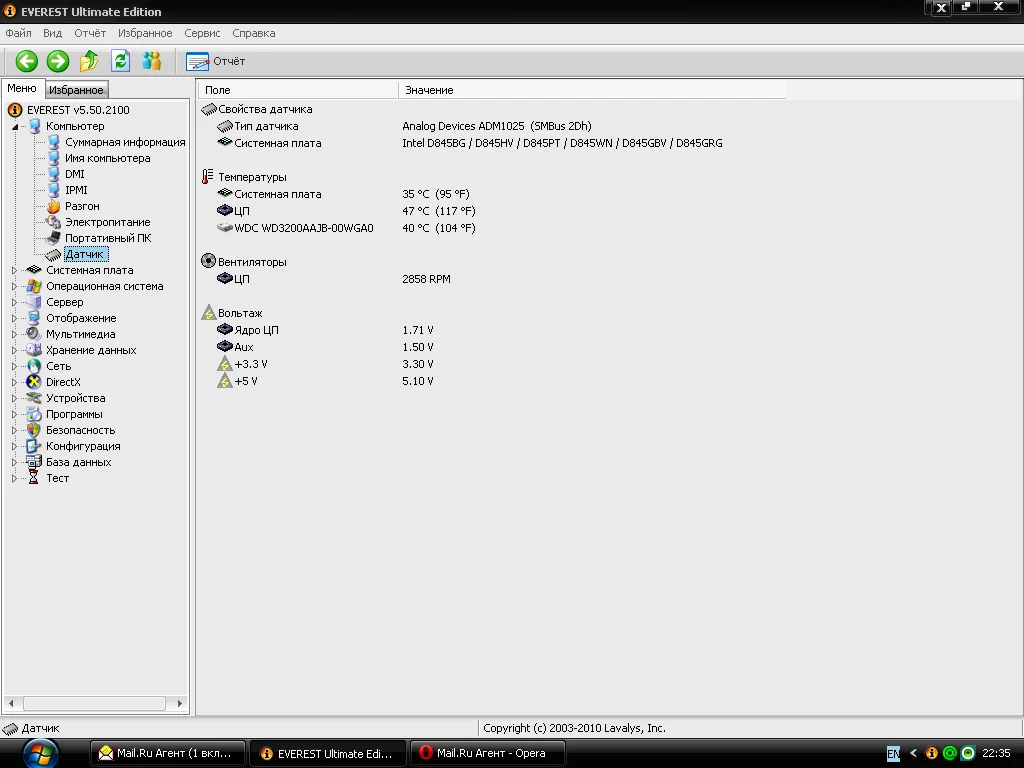Click the flame icon next to Разгон

pos(54,206)
